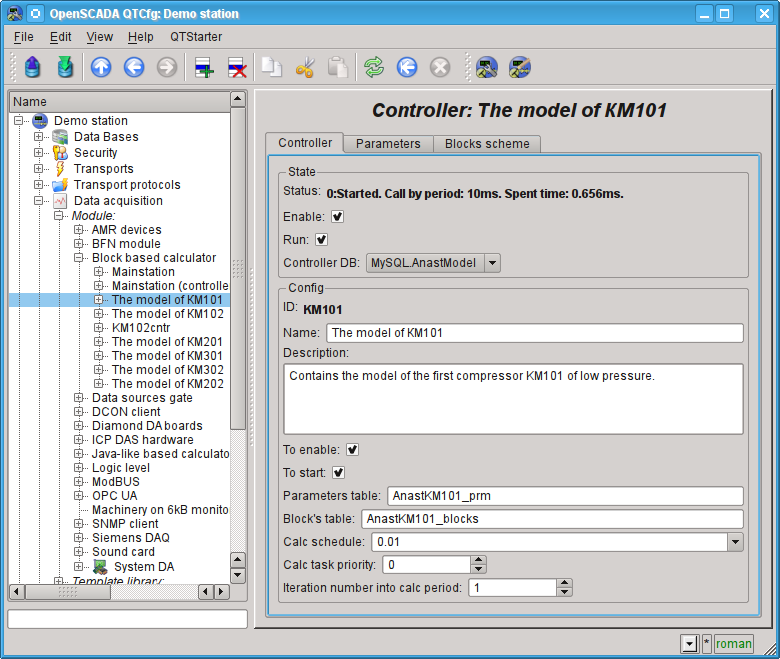Click the tree horizontal scrollbar thumb

[68, 592]
